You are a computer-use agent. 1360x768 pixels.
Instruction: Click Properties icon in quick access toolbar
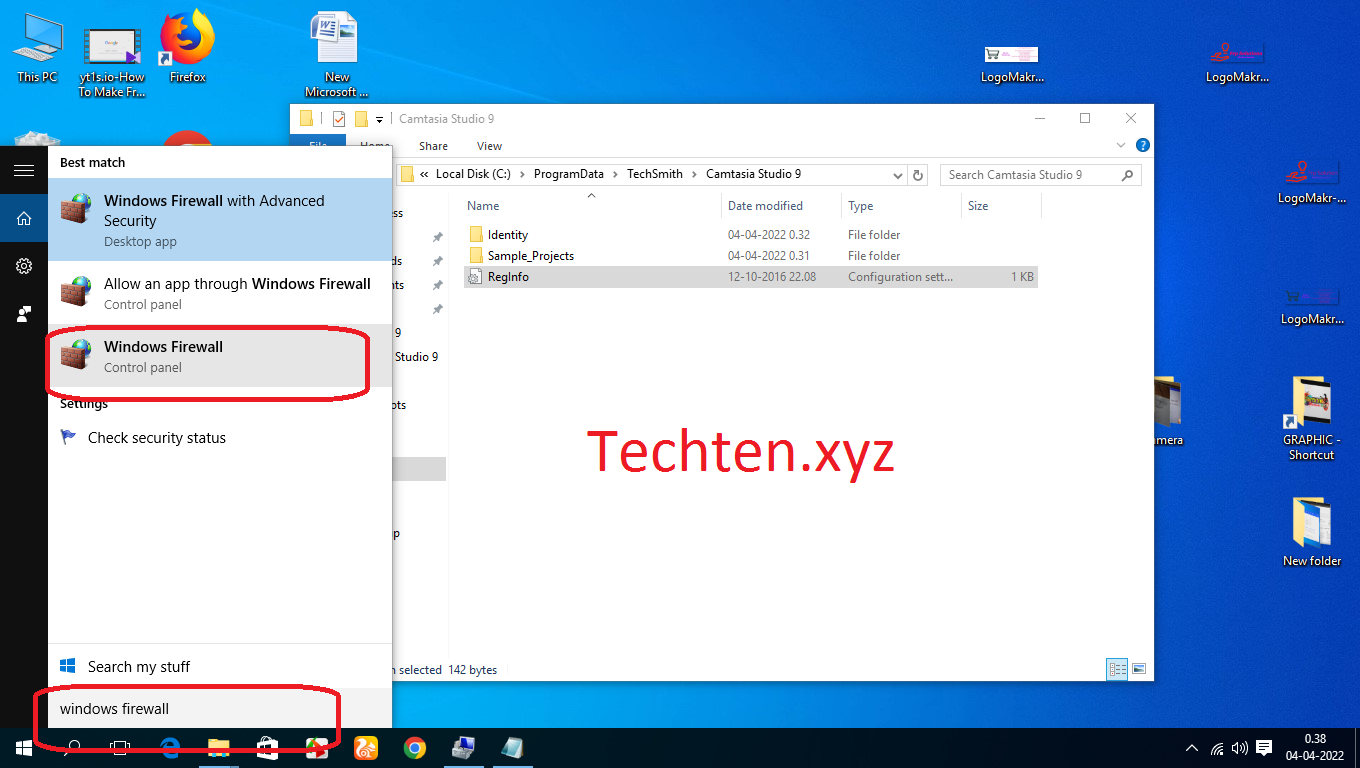(339, 119)
